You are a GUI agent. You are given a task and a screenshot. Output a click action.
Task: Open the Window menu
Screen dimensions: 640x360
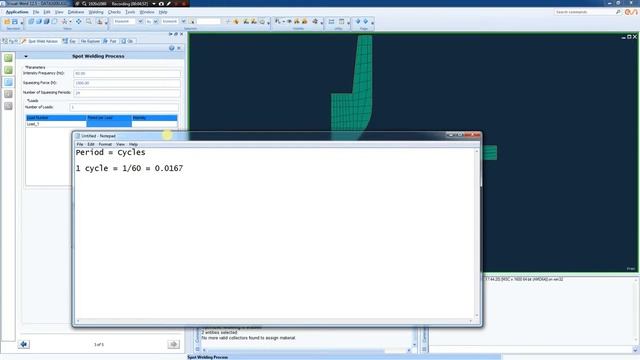coord(147,12)
